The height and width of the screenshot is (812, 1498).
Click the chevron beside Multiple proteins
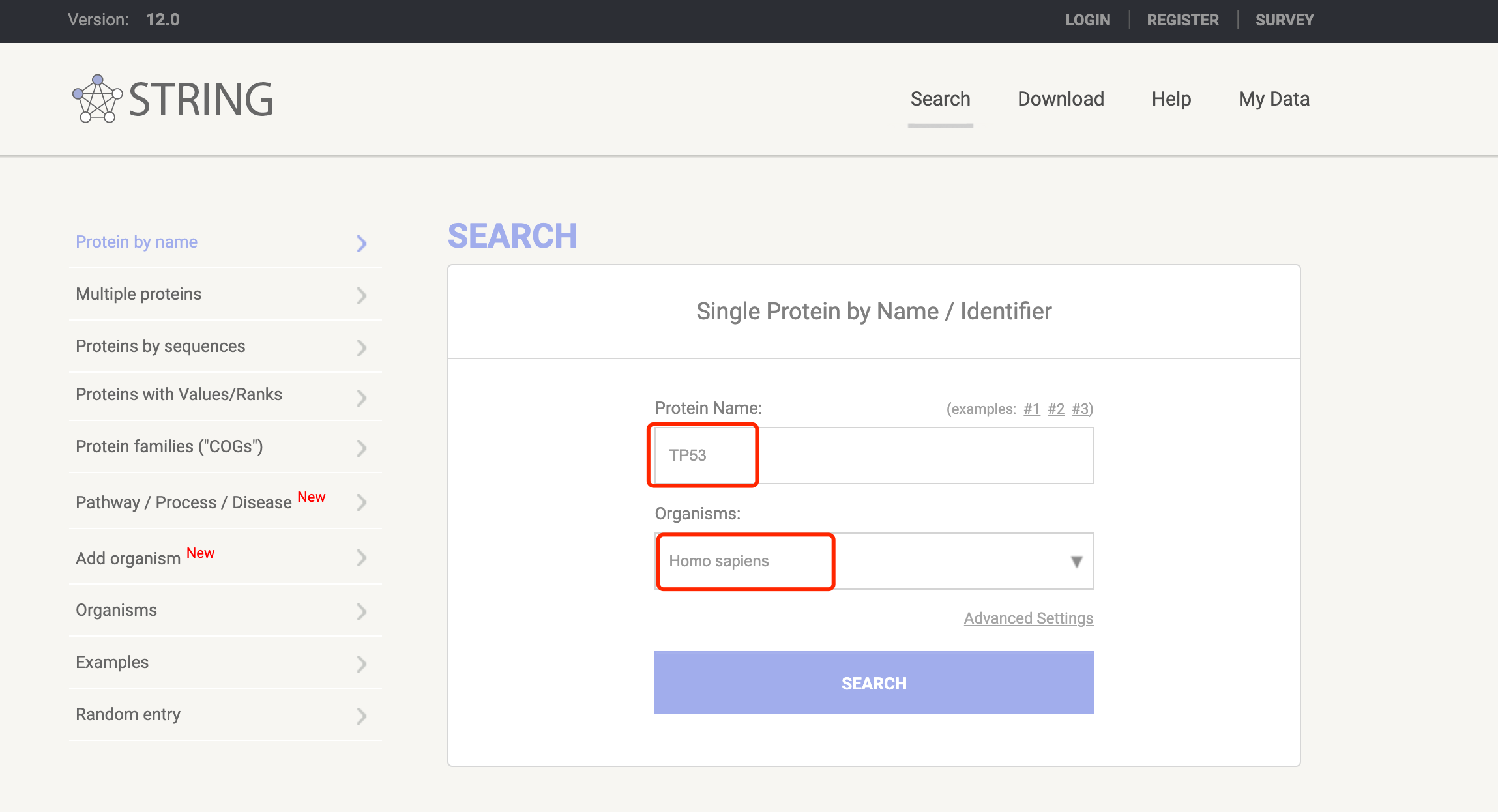(362, 295)
